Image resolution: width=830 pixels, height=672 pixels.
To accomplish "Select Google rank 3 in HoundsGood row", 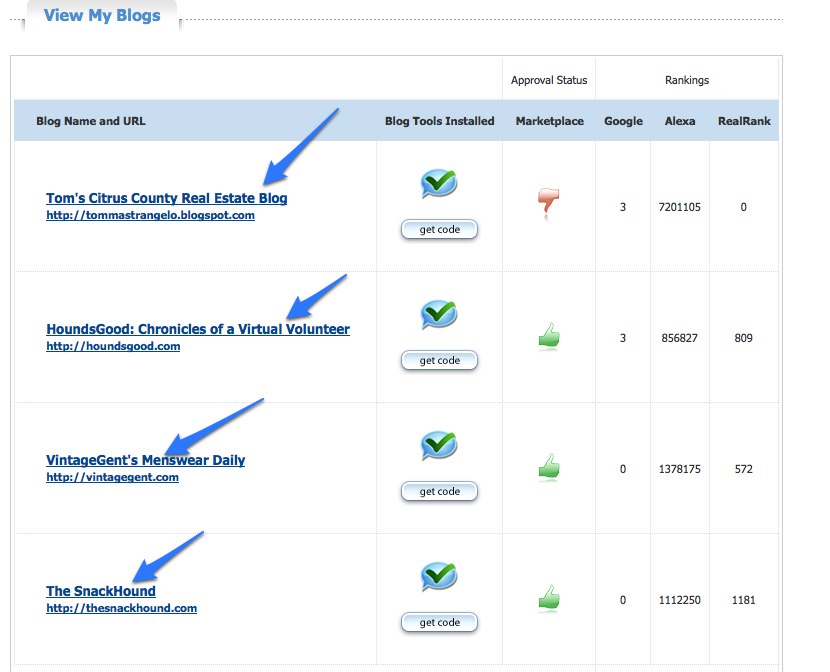I will pyautogui.click(x=623, y=338).
